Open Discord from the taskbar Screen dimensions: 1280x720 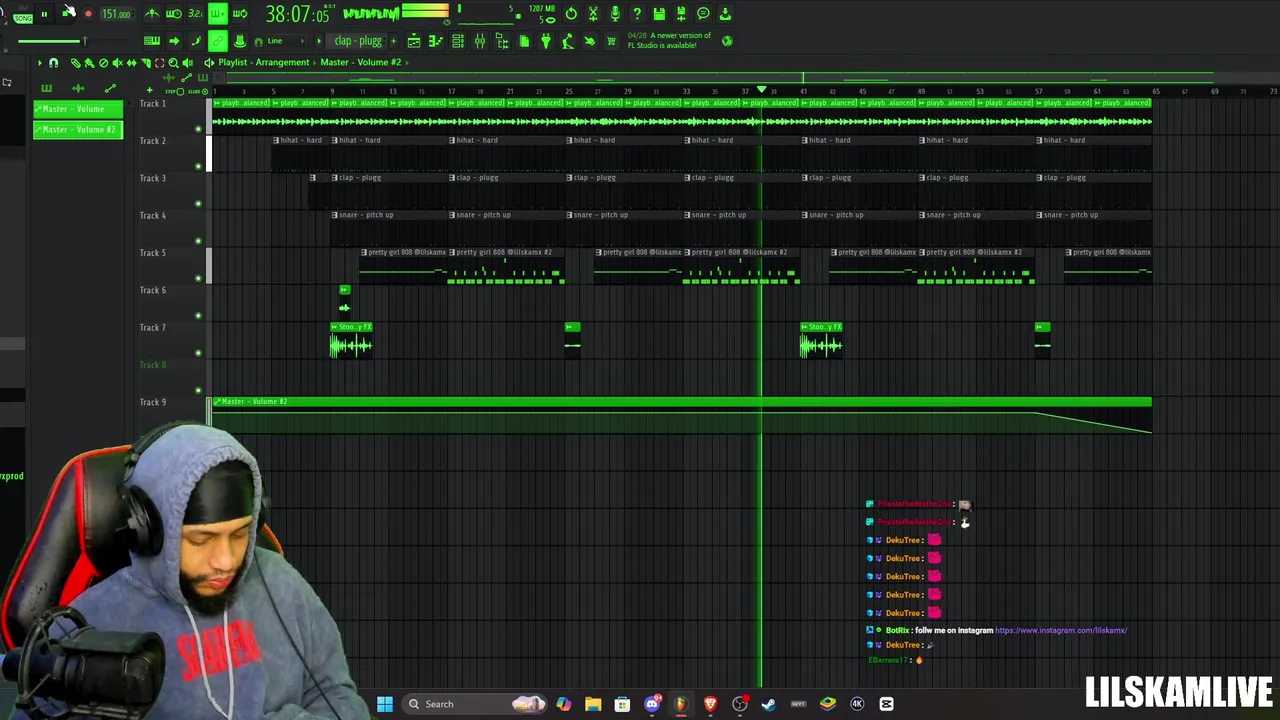point(652,704)
